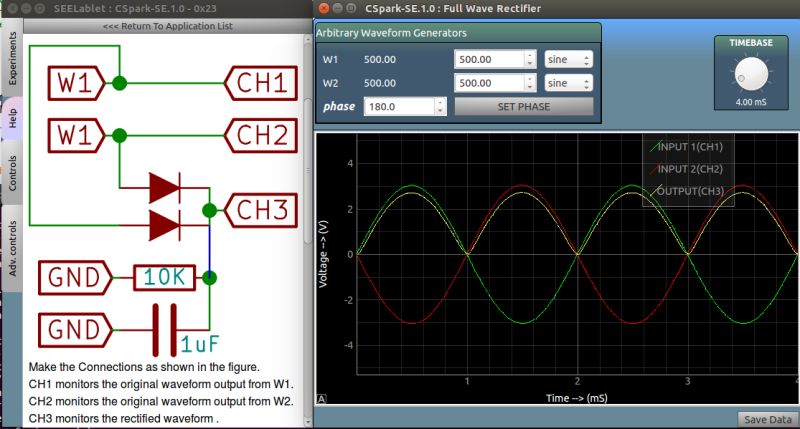
Task: Click the W1 frequency input field
Action: [x=489, y=59]
